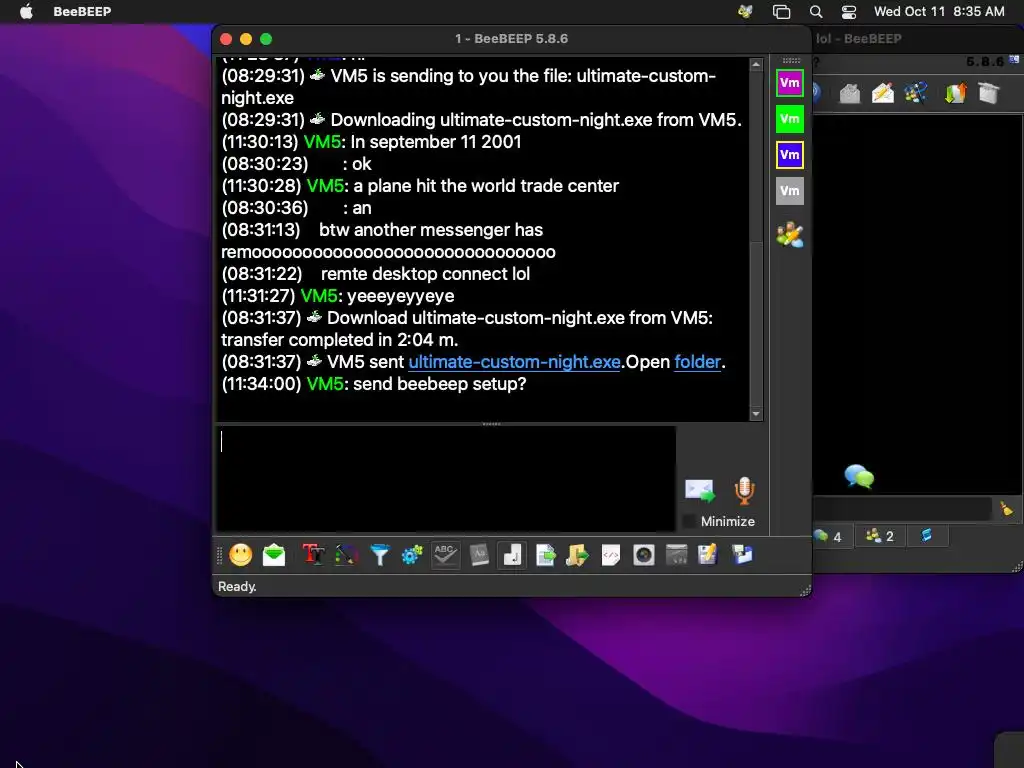Click into the message input box

[x=447, y=479]
